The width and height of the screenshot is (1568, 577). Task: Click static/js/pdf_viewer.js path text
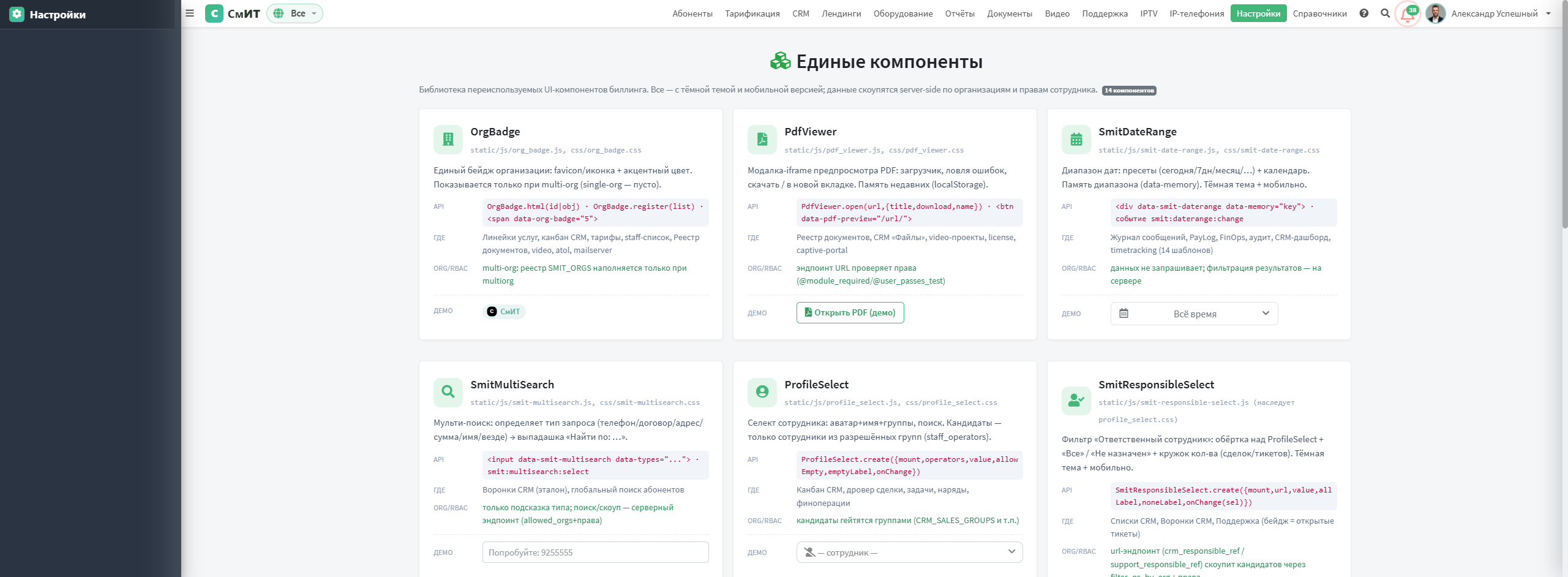click(833, 150)
